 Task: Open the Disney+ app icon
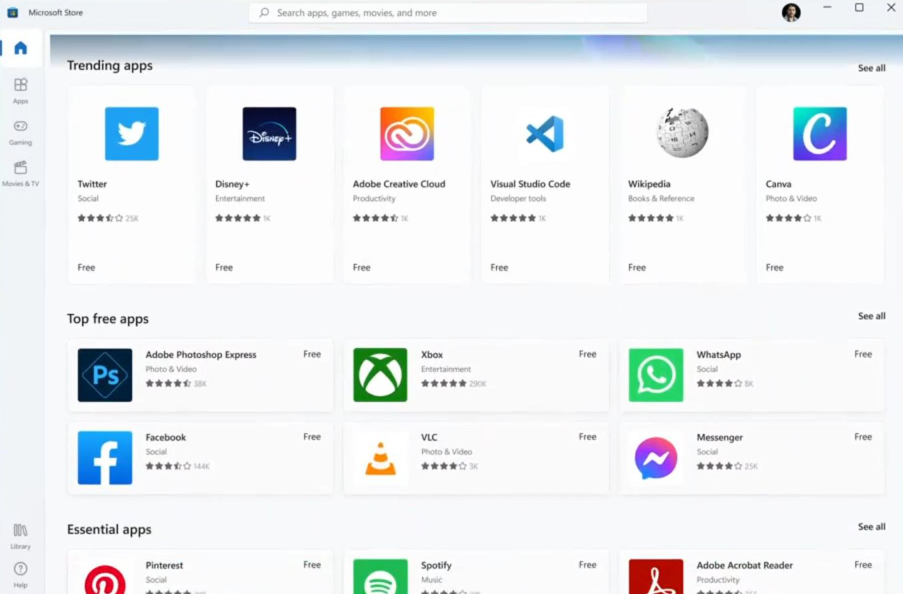tap(269, 134)
